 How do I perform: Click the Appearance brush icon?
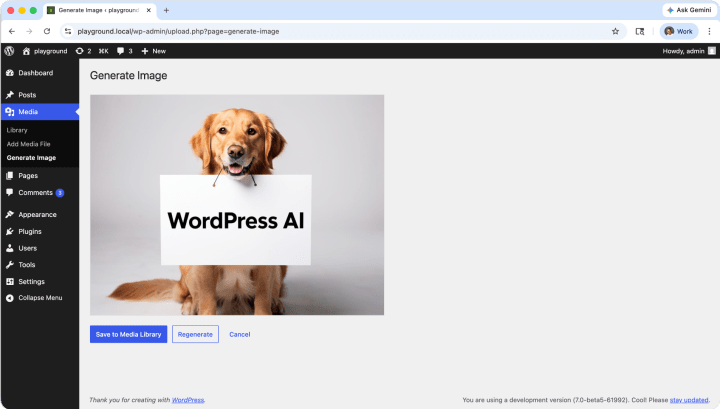[x=10, y=214]
